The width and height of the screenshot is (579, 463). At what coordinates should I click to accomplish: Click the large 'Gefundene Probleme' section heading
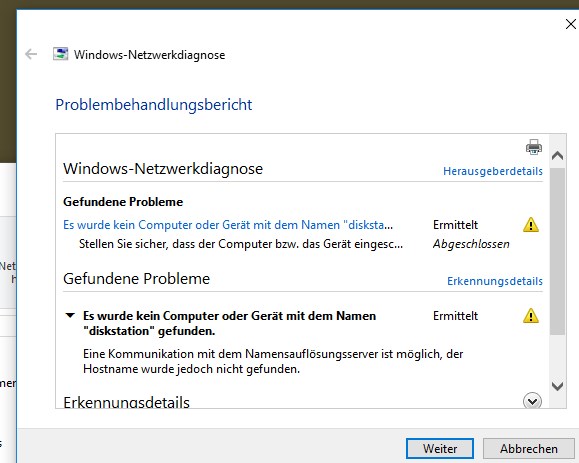pyautogui.click(x=136, y=278)
